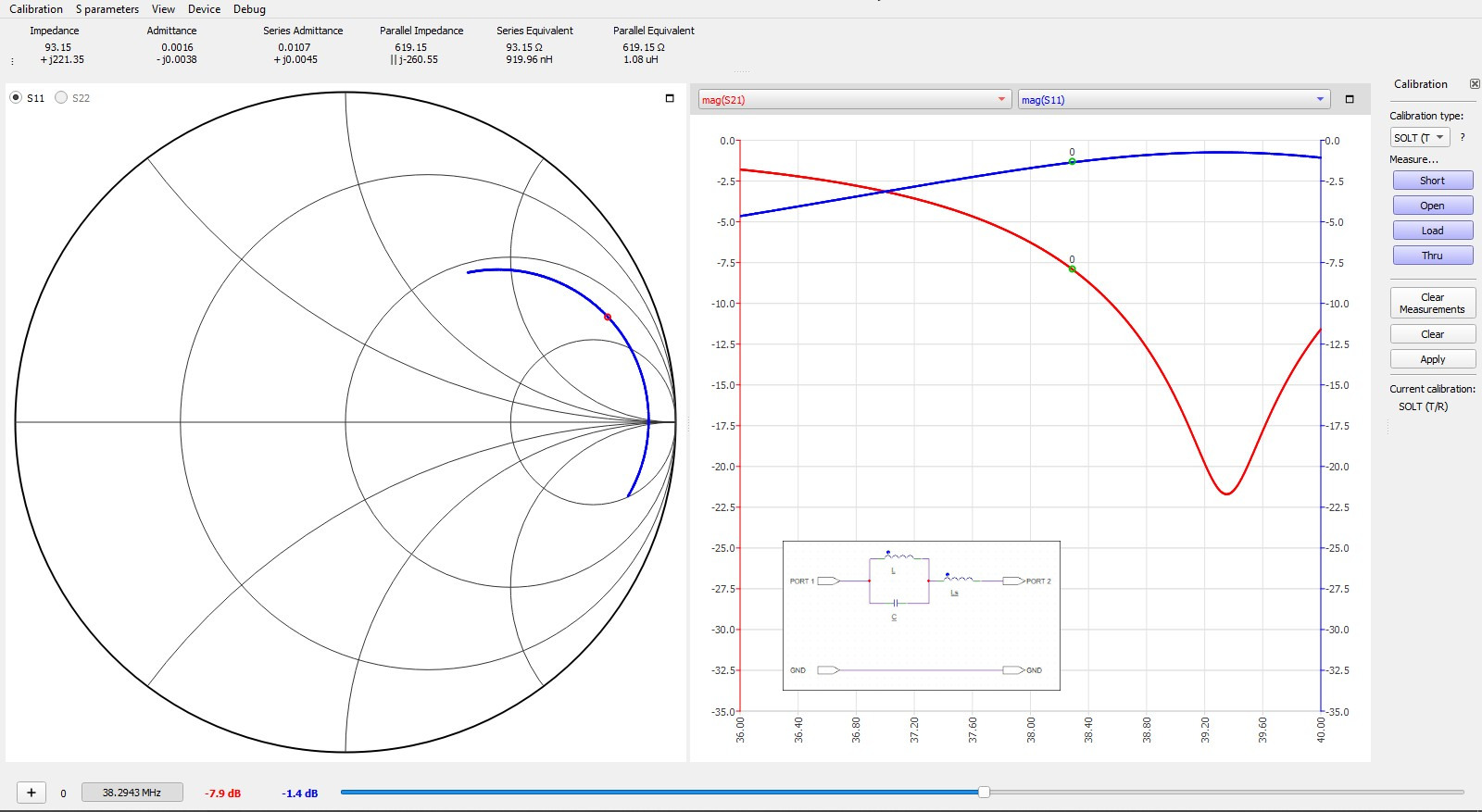Close the Calibration side panel
1482x812 pixels.
(x=1475, y=84)
